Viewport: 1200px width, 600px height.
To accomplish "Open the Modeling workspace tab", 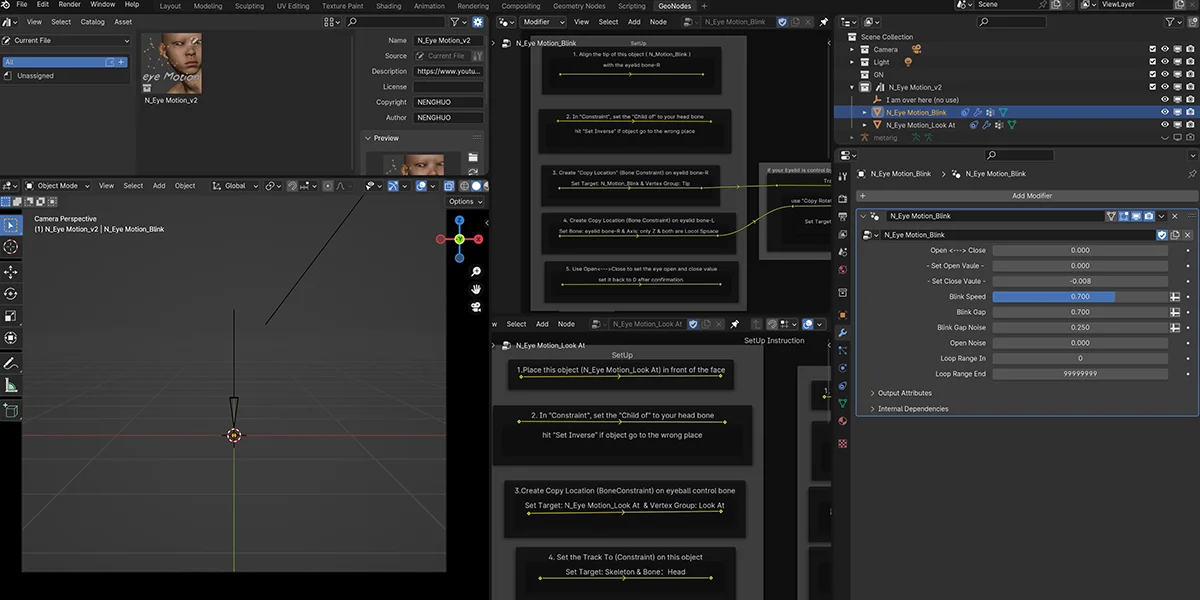I will pyautogui.click(x=207, y=4).
